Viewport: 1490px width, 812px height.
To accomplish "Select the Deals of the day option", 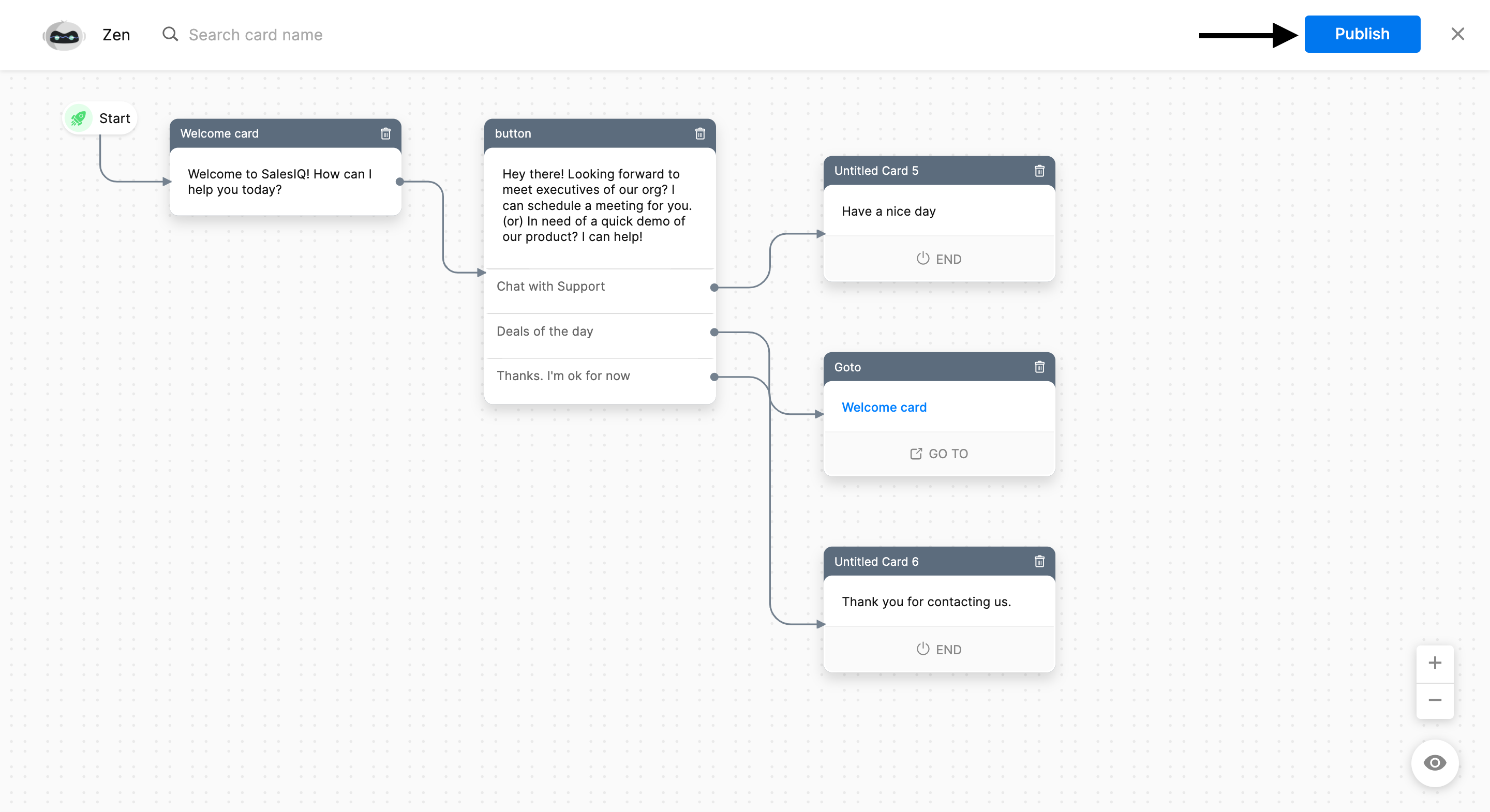I will point(545,332).
